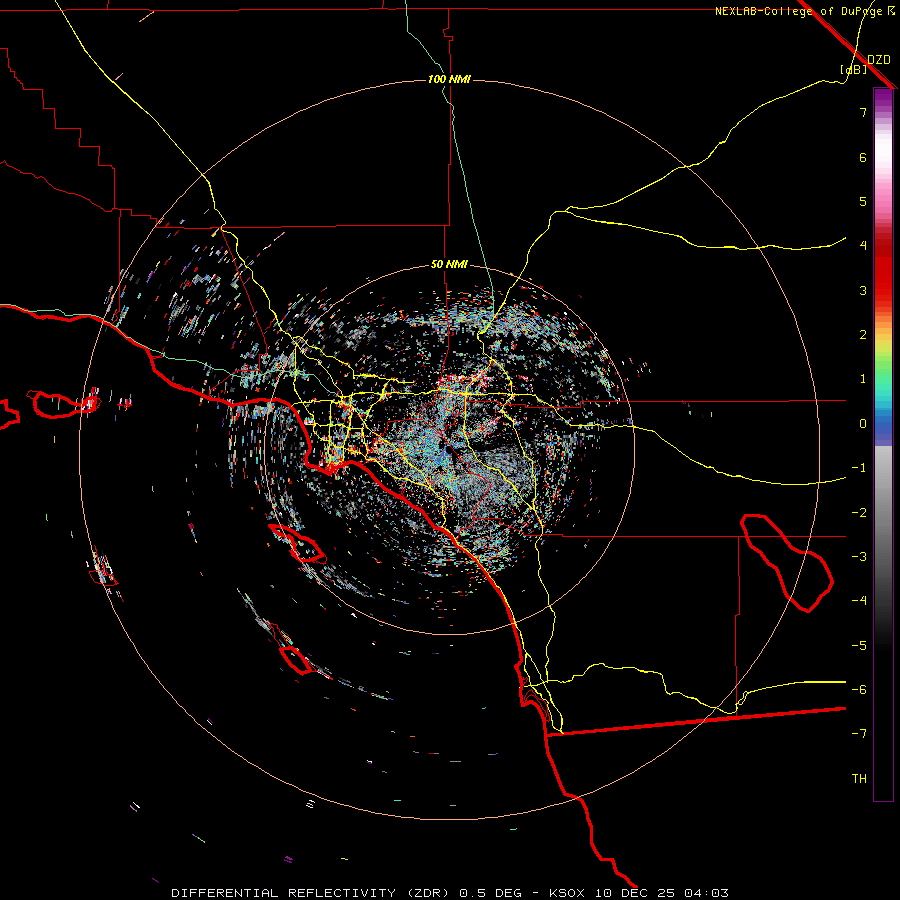Click the NEXLAB-College of DuPage title text
The height and width of the screenshot is (900, 900).
click(805, 11)
